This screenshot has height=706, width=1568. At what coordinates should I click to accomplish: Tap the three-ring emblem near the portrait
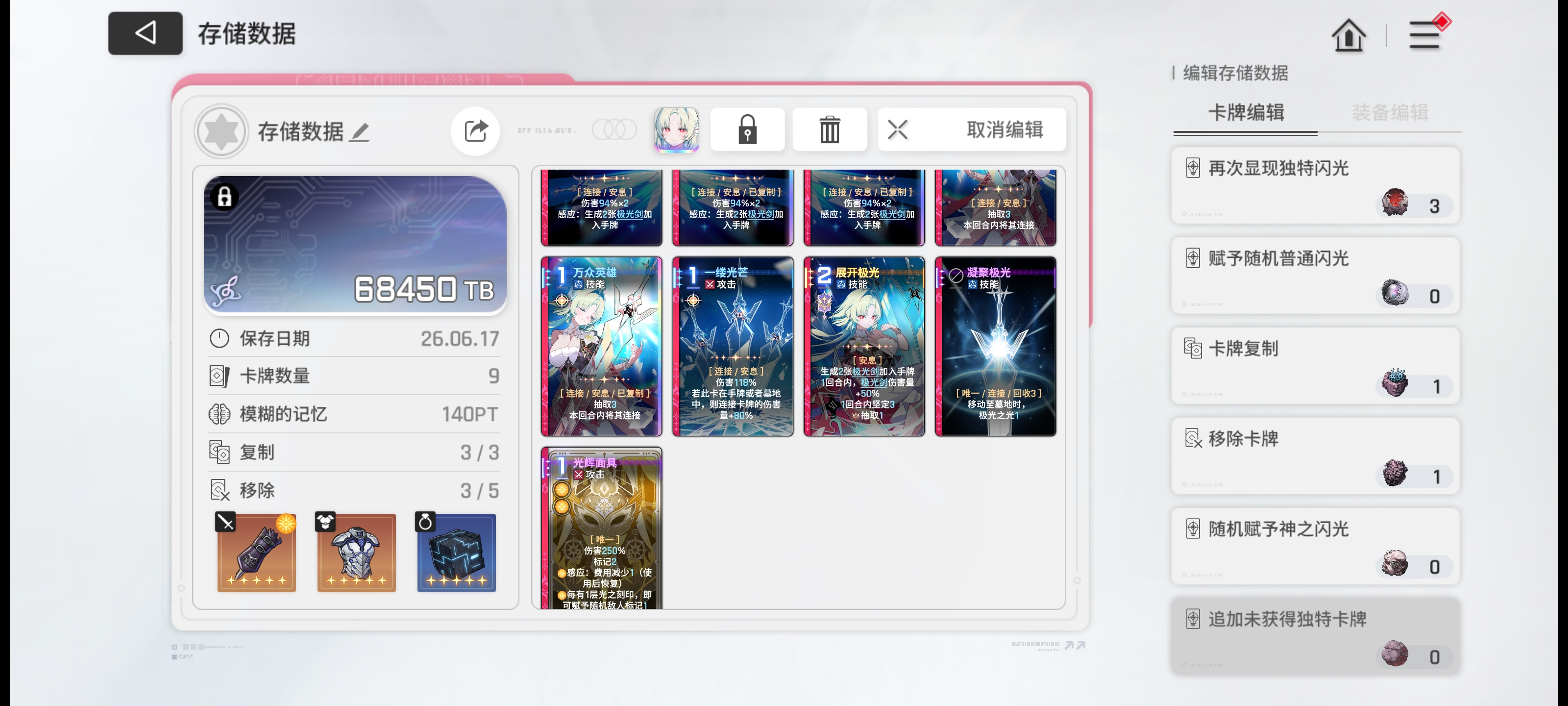click(x=614, y=130)
